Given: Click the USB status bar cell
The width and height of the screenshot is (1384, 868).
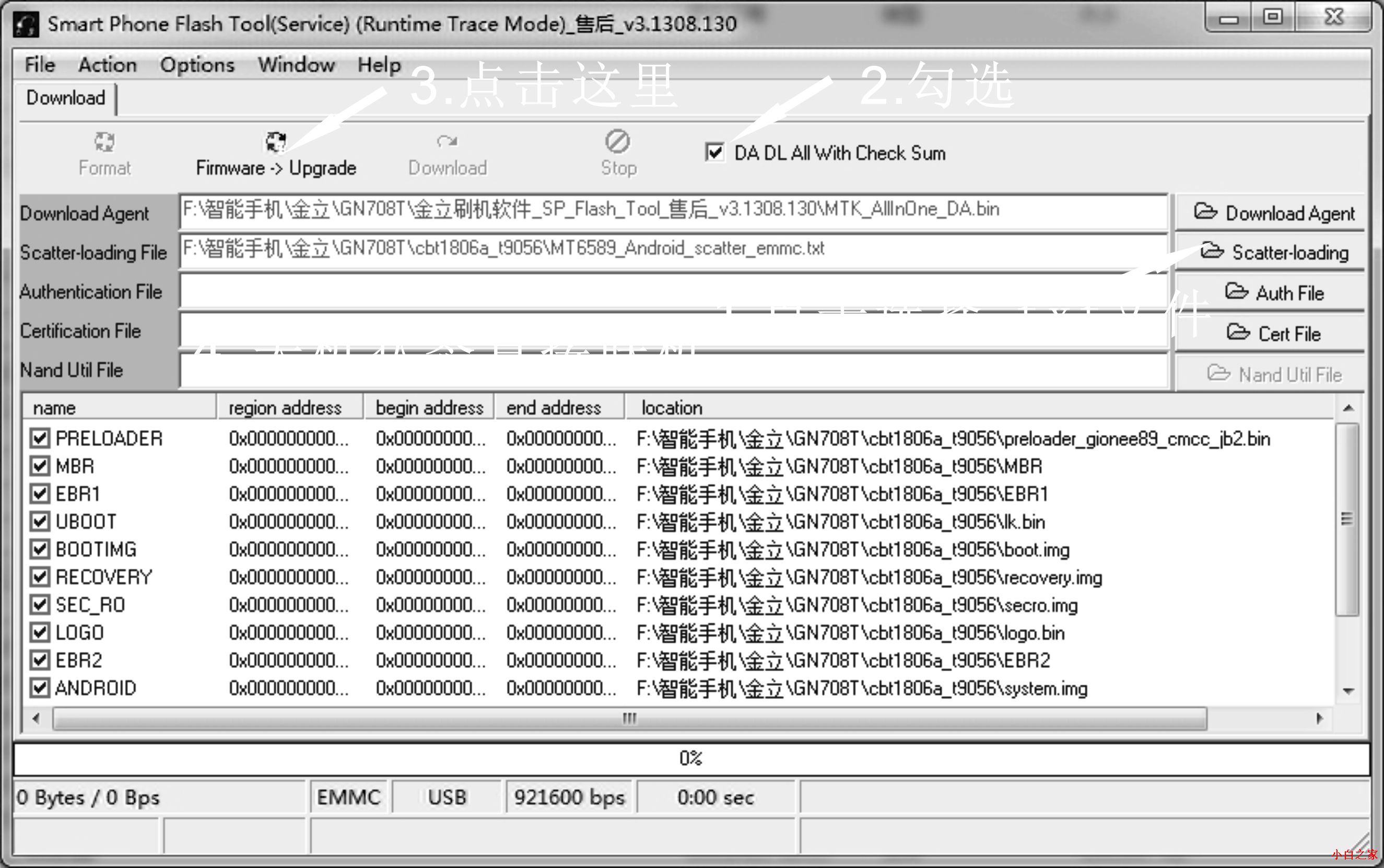Looking at the screenshot, I should (x=447, y=797).
